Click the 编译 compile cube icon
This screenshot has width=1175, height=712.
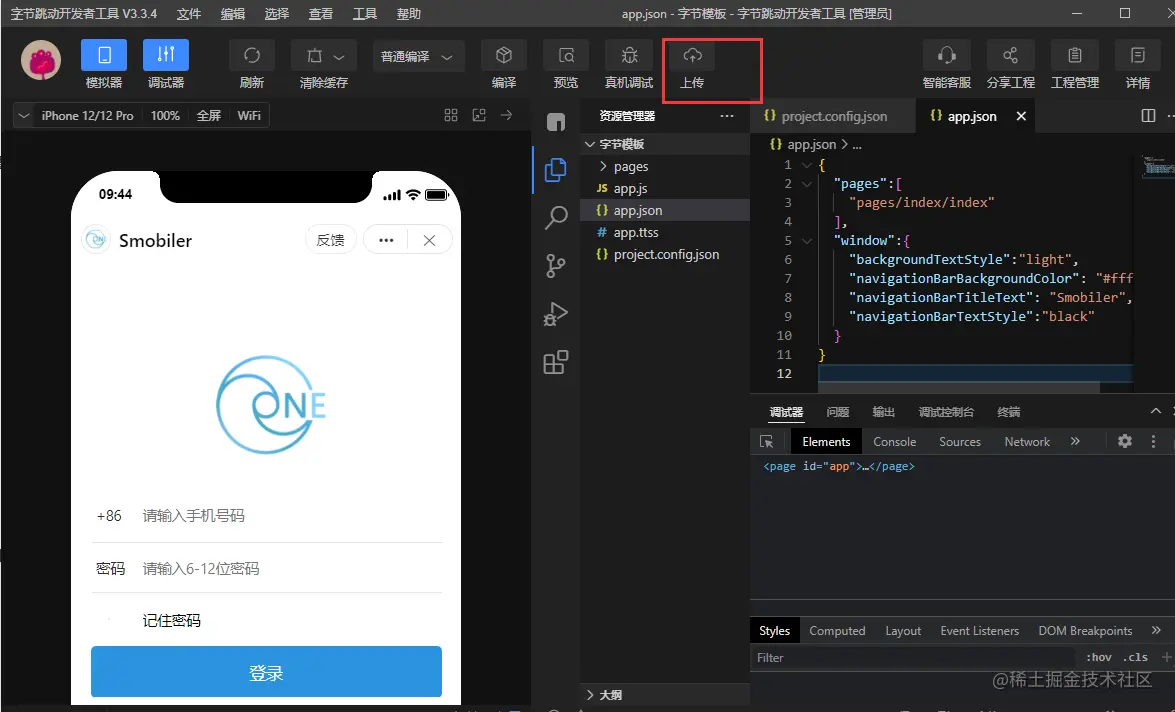click(x=504, y=55)
